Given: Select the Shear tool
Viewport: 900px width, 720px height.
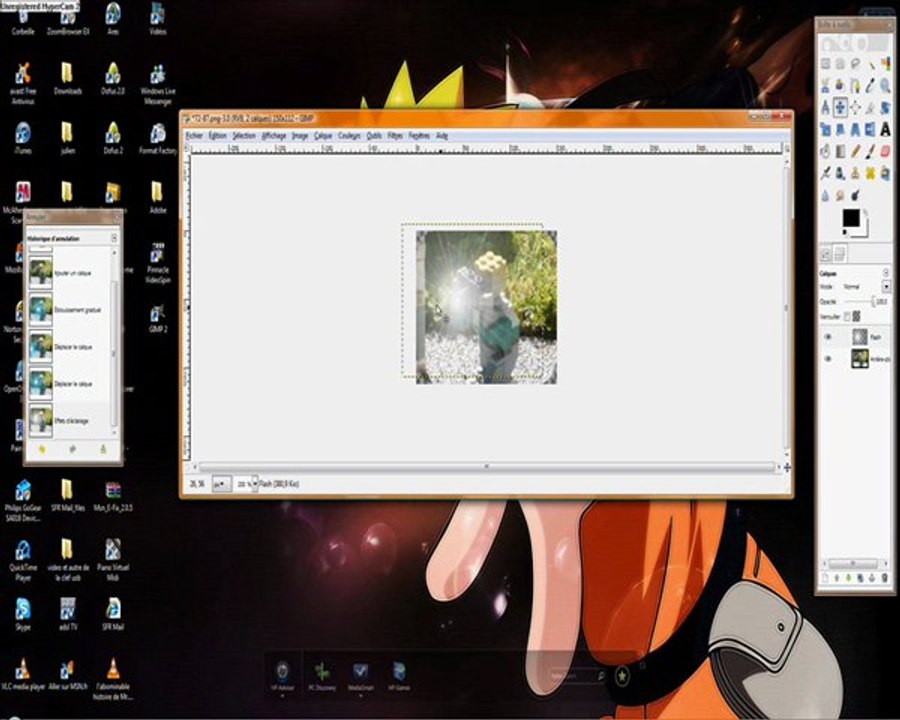Looking at the screenshot, I should [x=840, y=129].
